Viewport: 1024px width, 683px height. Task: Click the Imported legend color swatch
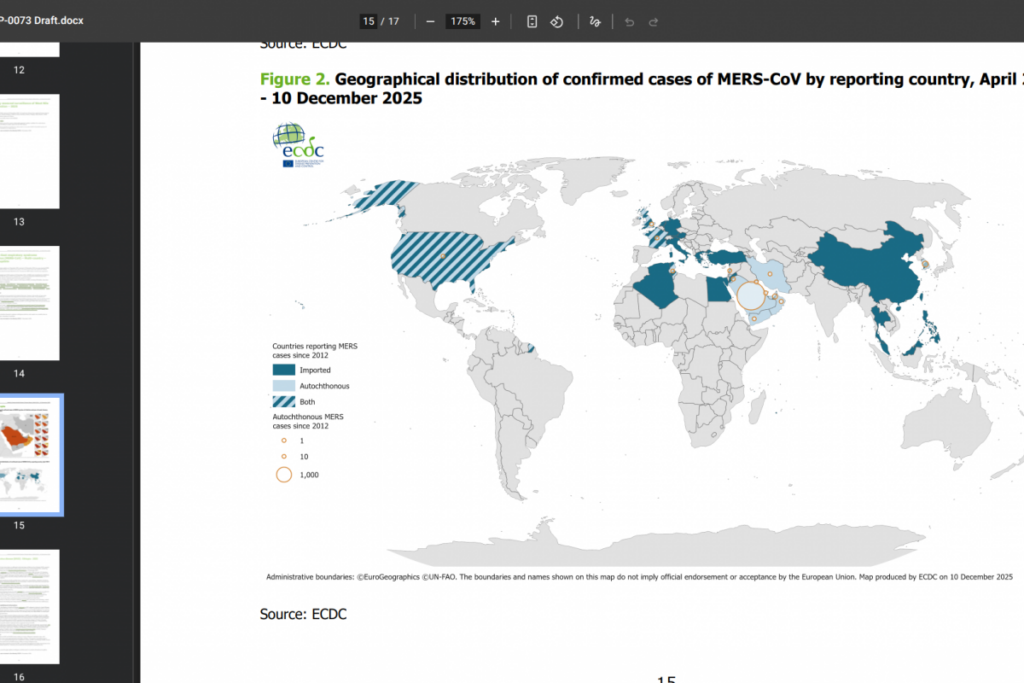coord(284,369)
